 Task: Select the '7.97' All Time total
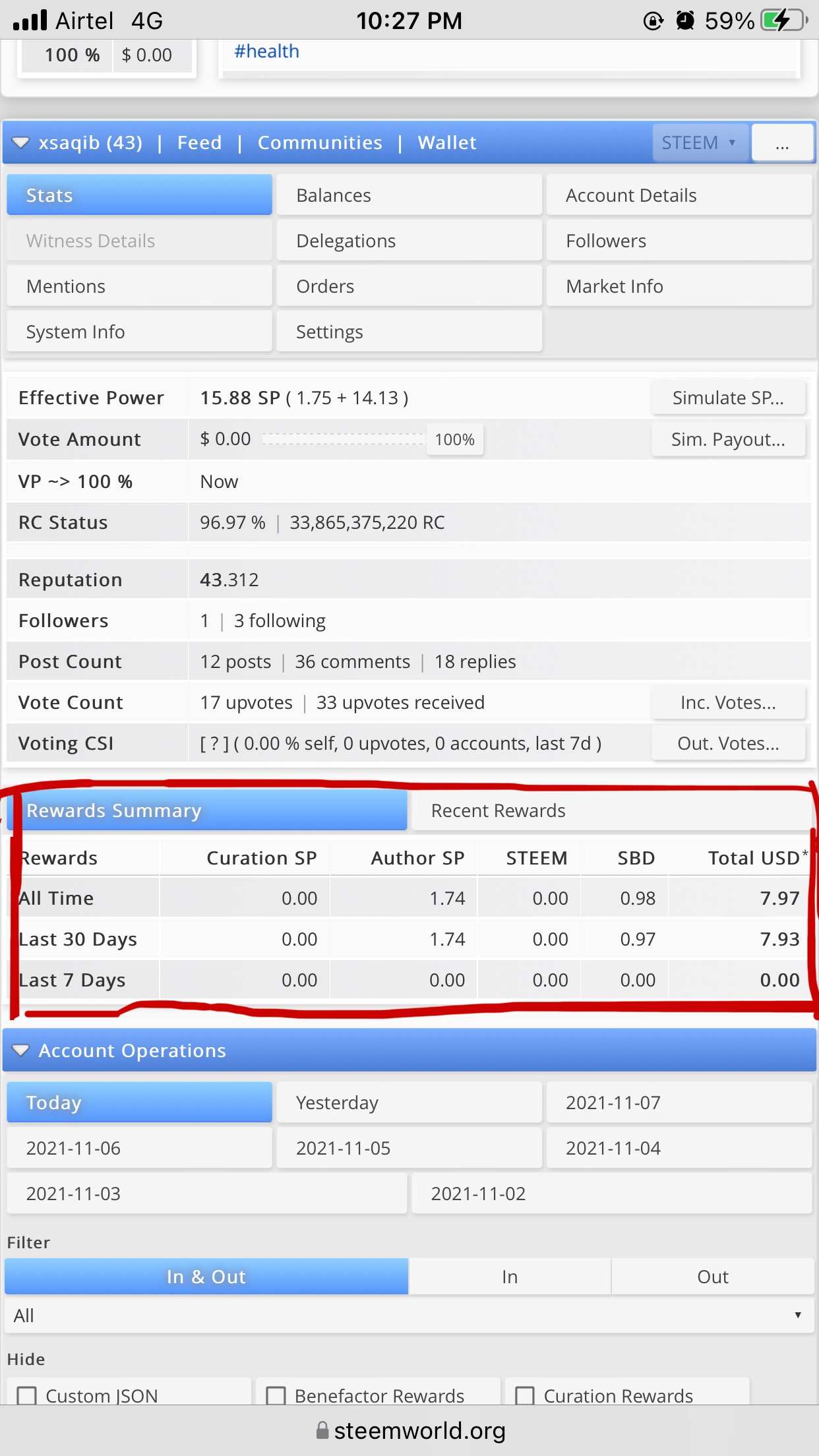(x=779, y=898)
